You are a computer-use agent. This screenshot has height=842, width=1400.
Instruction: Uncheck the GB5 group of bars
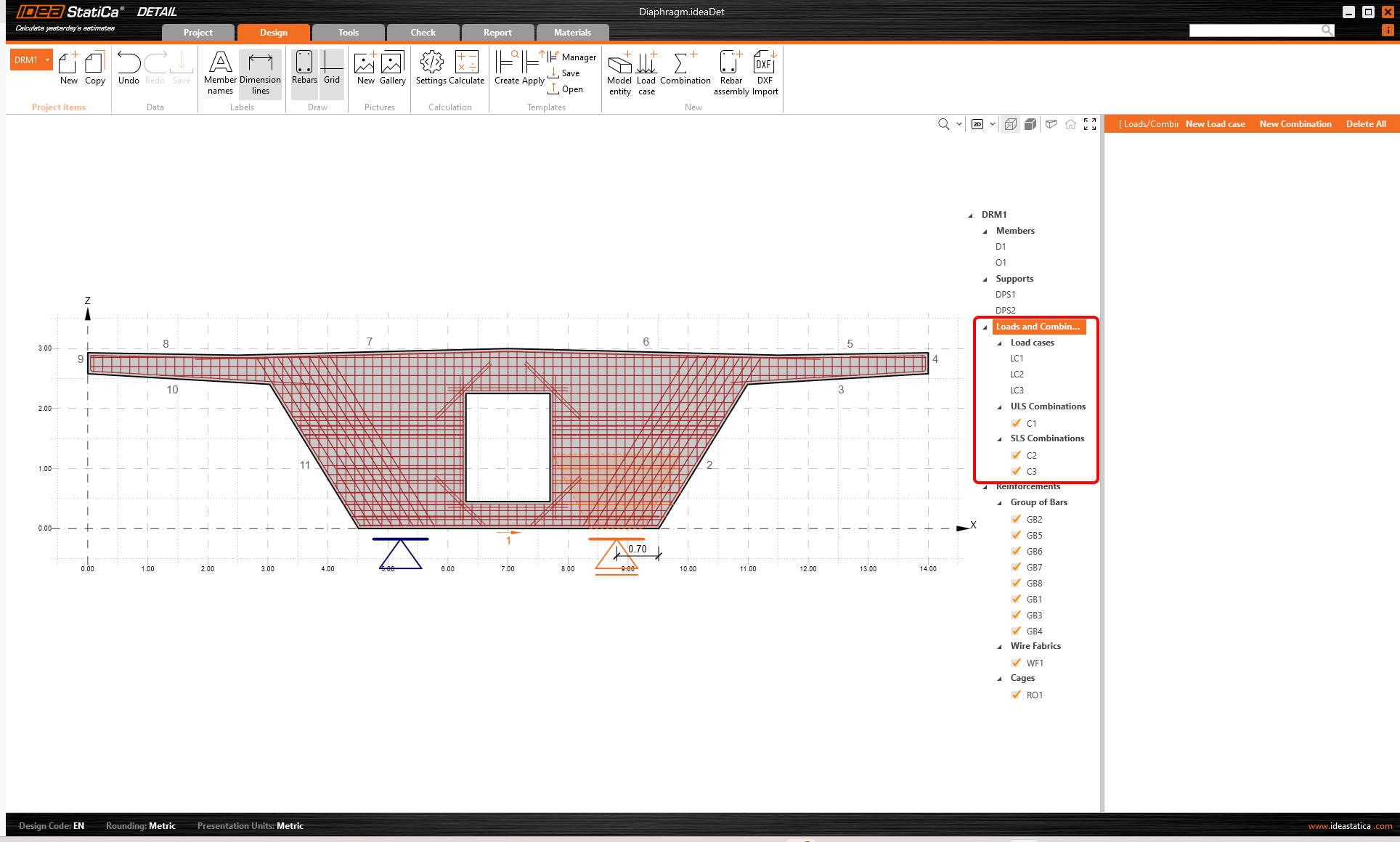coord(1017,535)
